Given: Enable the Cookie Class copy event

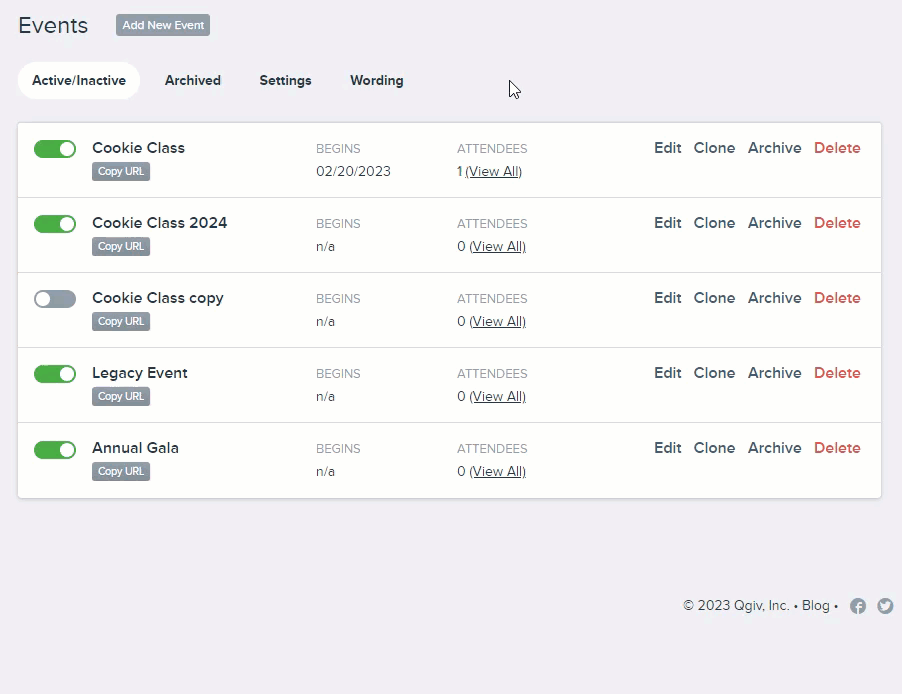Looking at the screenshot, I should pyautogui.click(x=55, y=299).
